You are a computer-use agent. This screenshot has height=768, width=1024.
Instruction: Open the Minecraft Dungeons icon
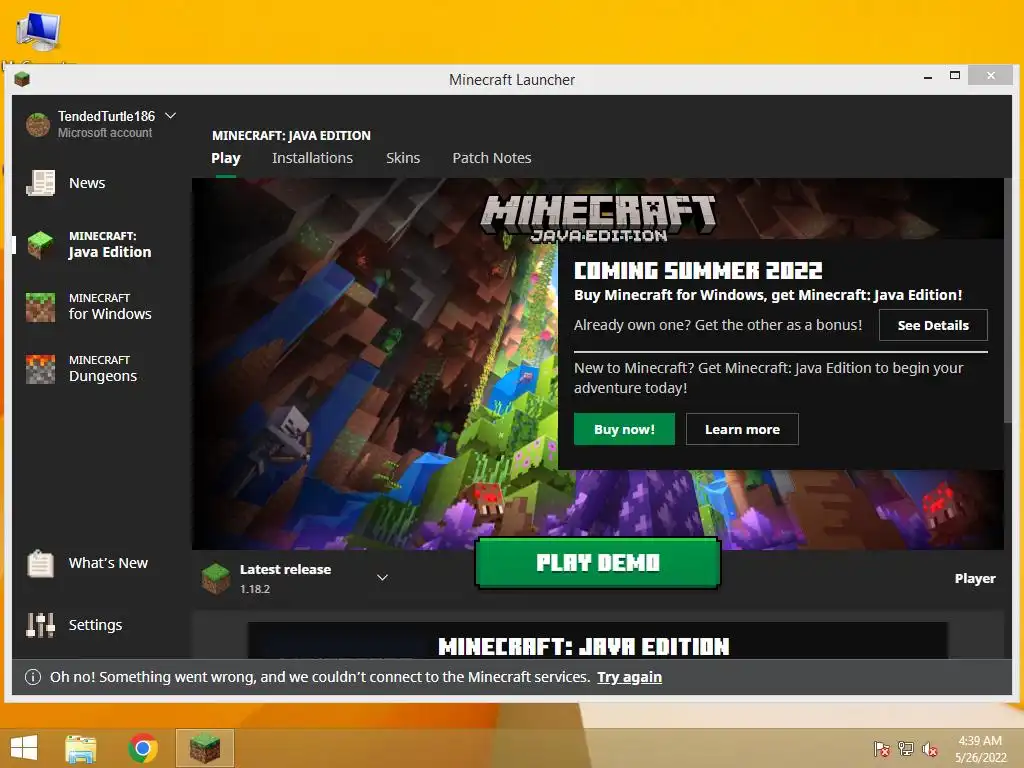(x=40, y=369)
